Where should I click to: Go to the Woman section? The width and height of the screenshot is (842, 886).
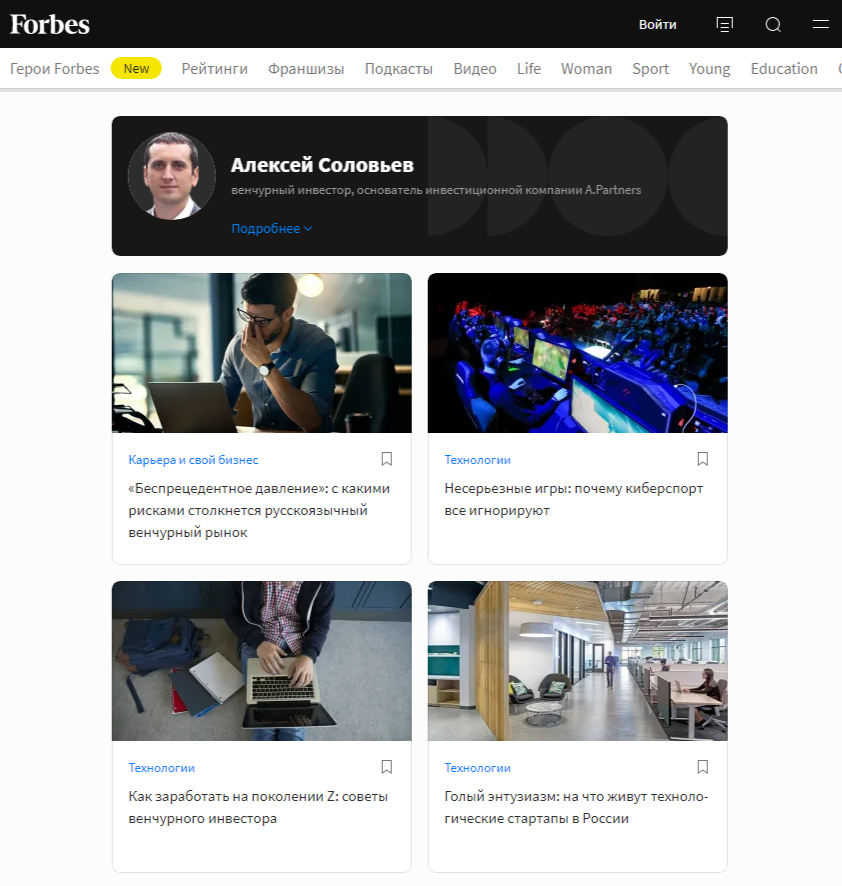pyautogui.click(x=586, y=68)
